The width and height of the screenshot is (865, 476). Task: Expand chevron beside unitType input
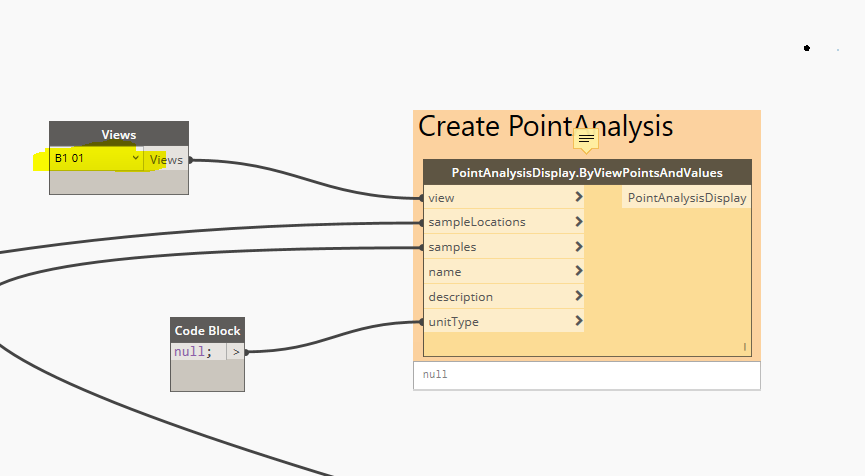click(579, 321)
